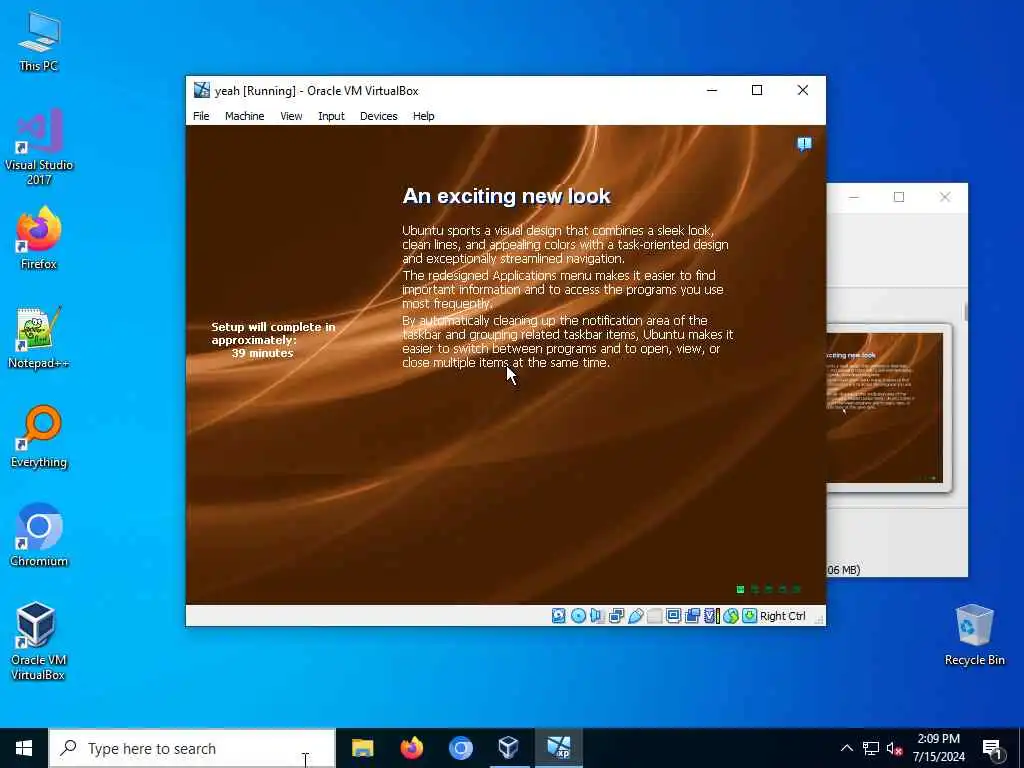1024x768 pixels.
Task: Click the keyboard capture green arrow icon
Action: [750, 616]
